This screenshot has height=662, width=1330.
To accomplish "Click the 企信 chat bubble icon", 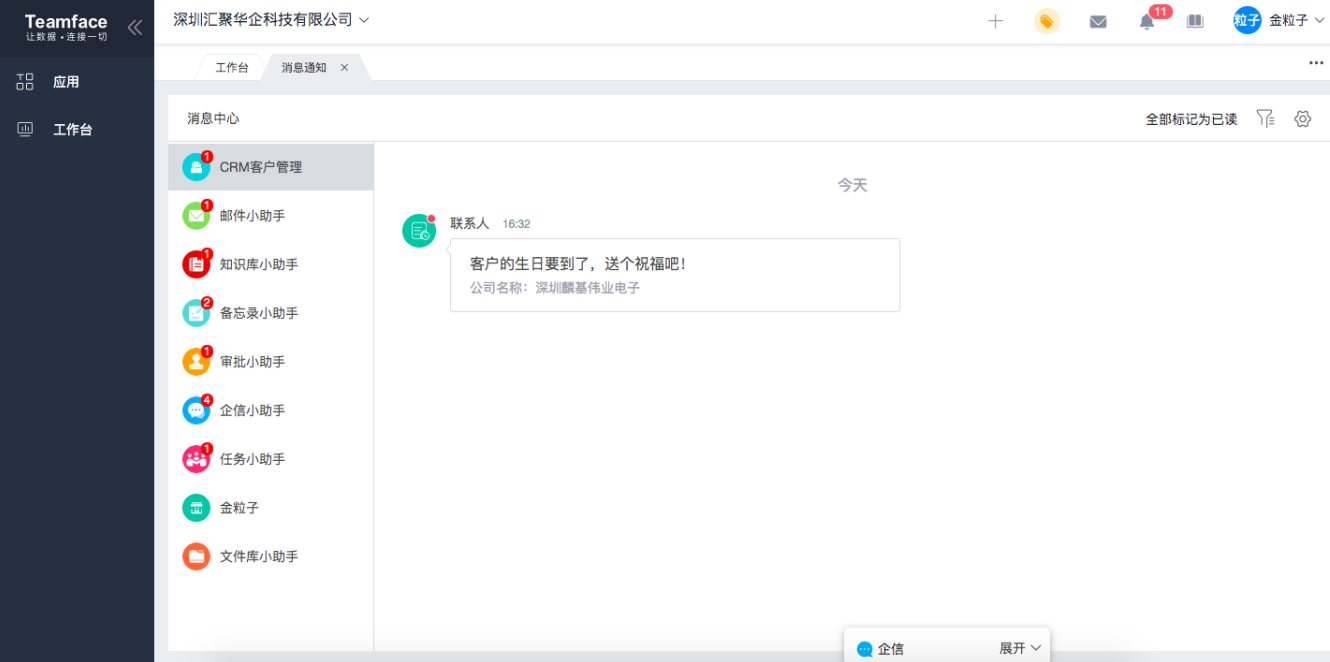I will coord(865,649).
